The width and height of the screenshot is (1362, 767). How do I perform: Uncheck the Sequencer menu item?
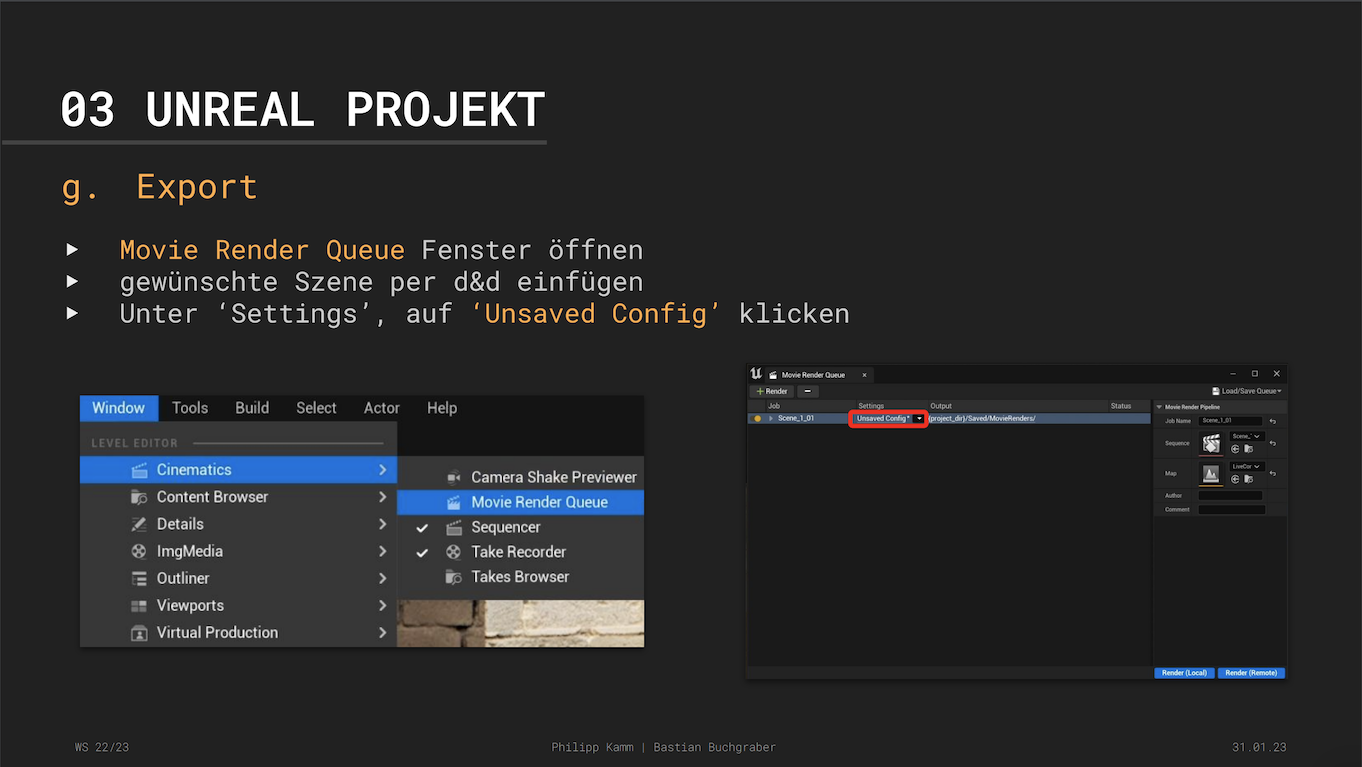pyautogui.click(x=422, y=527)
